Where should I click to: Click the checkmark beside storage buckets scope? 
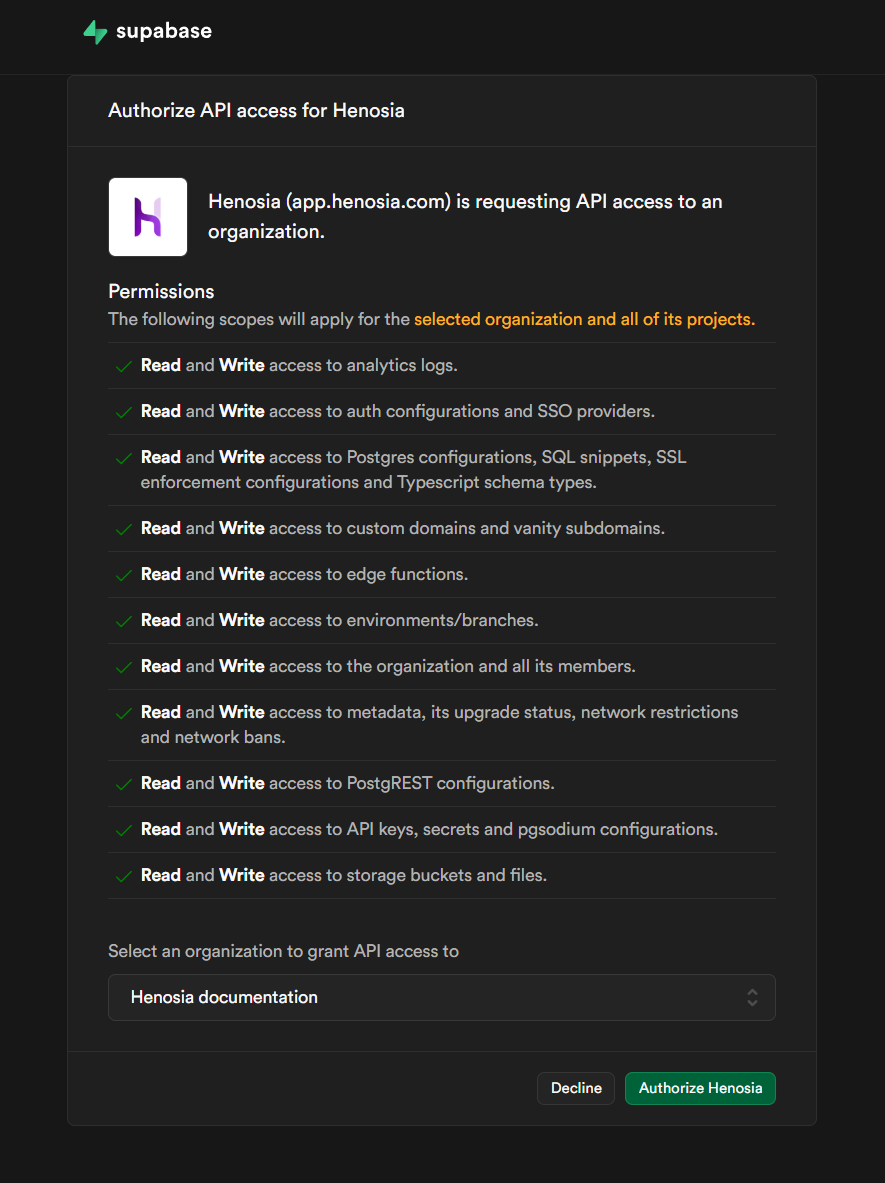(122, 874)
